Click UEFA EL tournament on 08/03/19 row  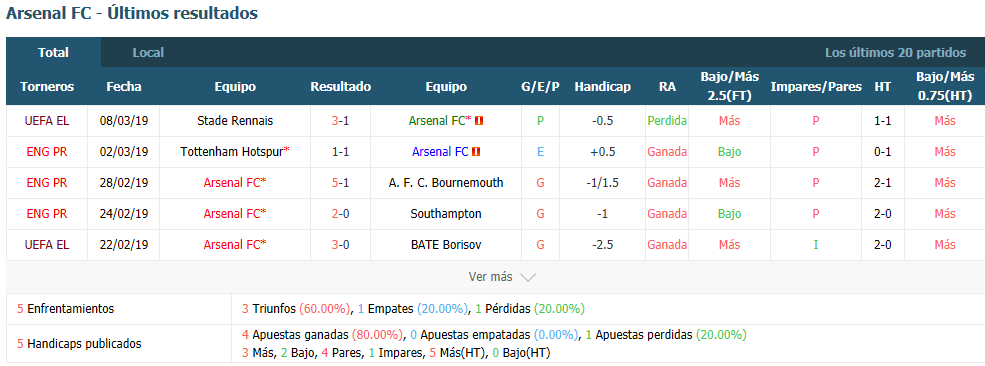[x=47, y=121]
